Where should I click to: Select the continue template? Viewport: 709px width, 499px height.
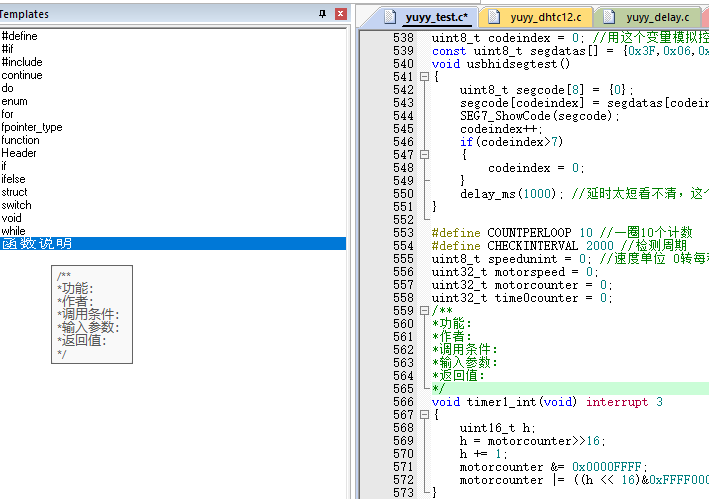(173, 75)
